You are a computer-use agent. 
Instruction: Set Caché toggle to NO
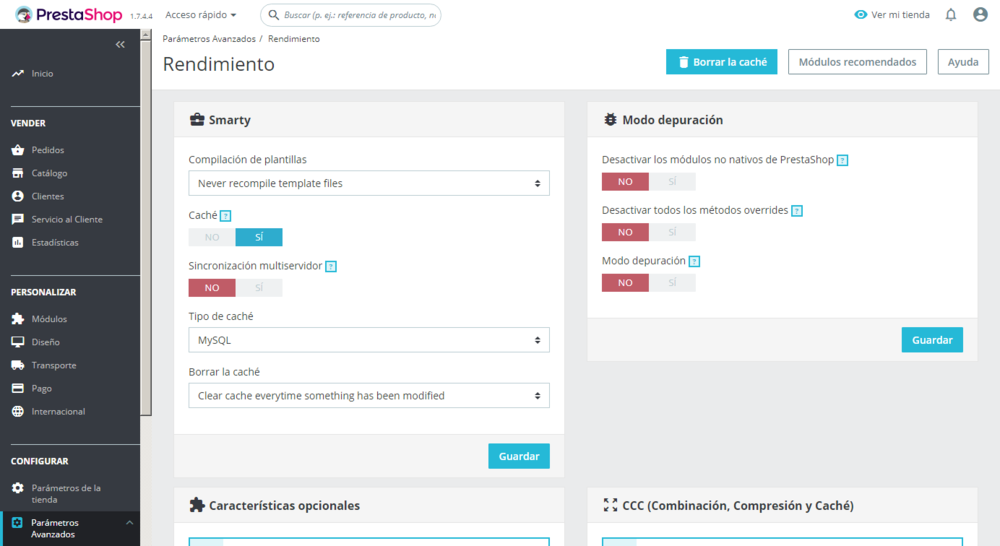(212, 237)
